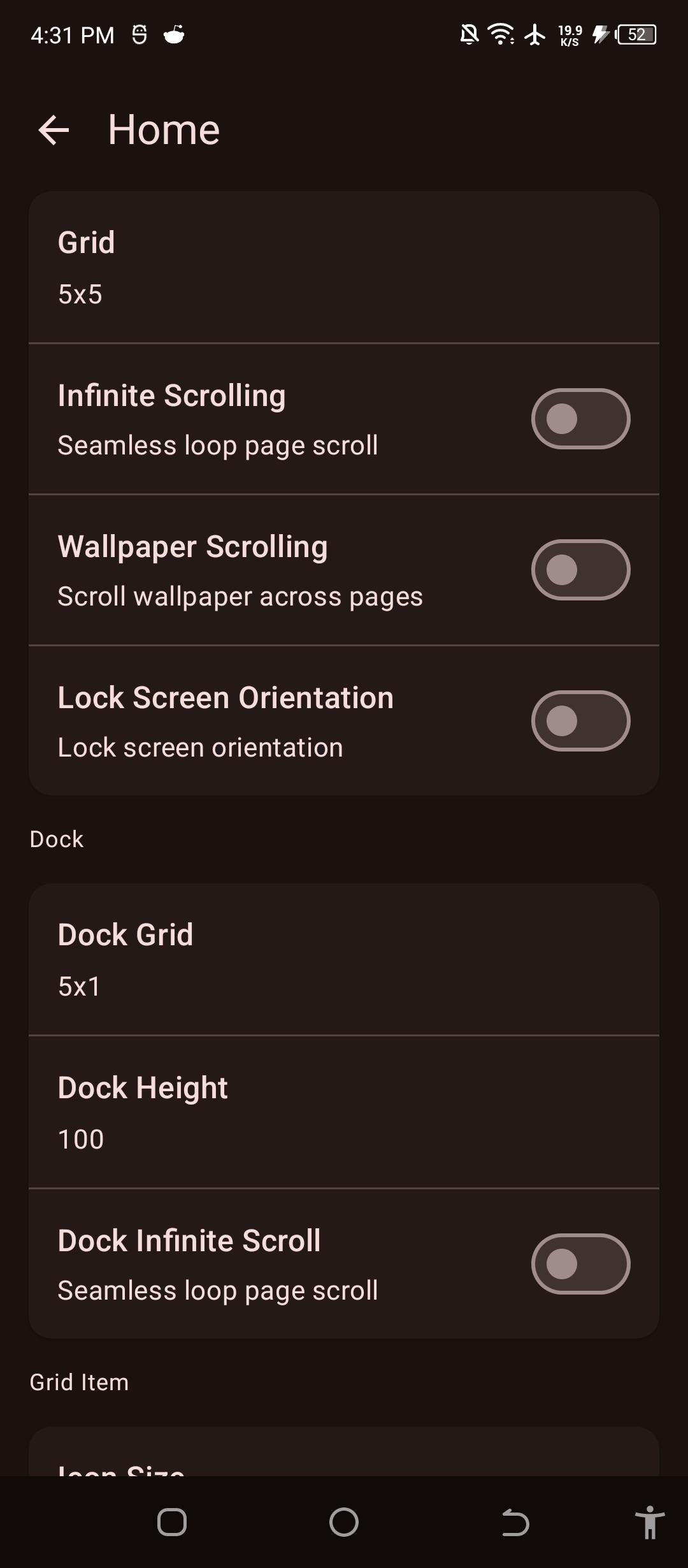Tap the Home page title
This screenshot has height=1568, width=688.
pyautogui.click(x=164, y=130)
